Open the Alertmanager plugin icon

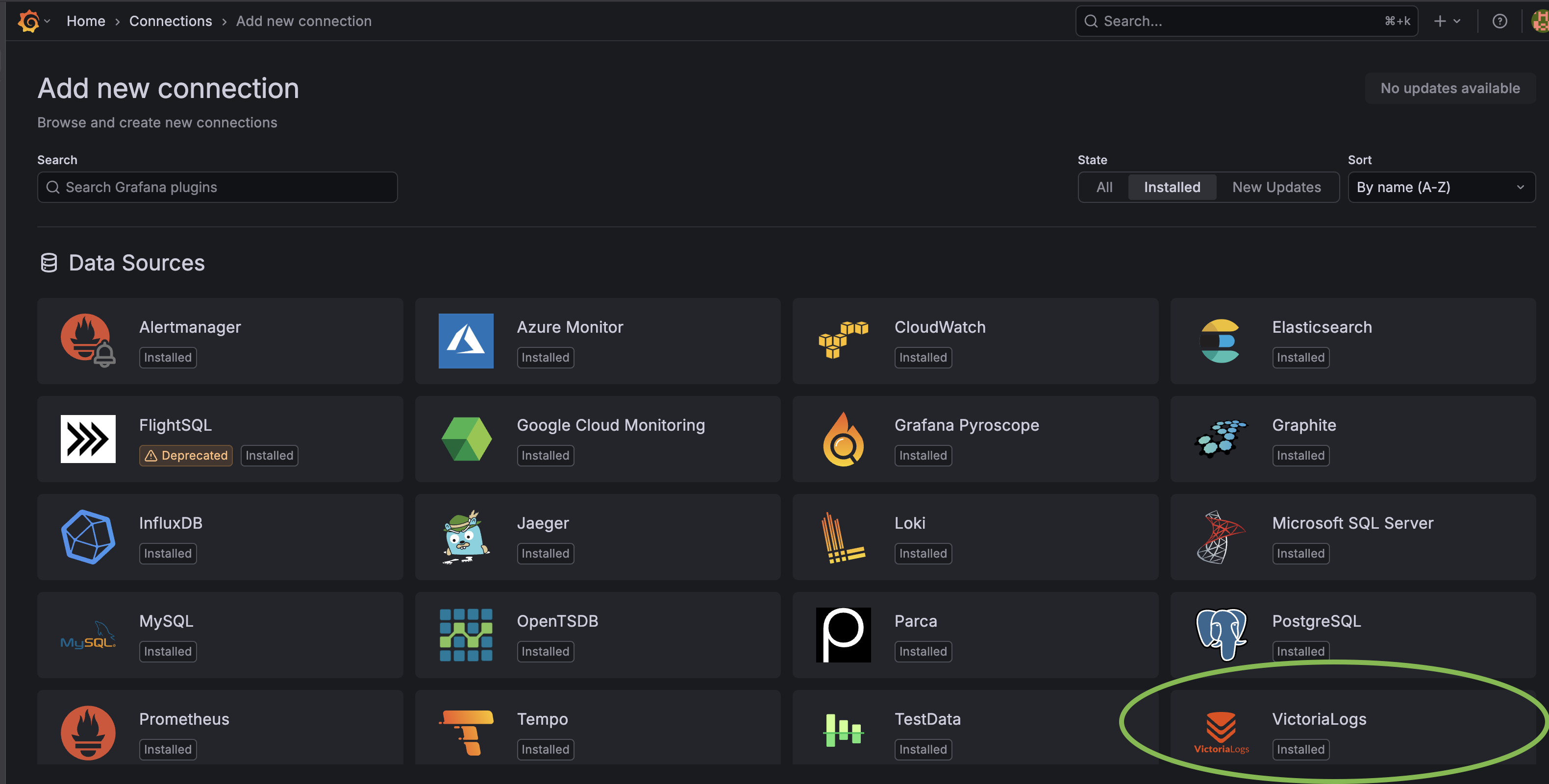click(88, 340)
